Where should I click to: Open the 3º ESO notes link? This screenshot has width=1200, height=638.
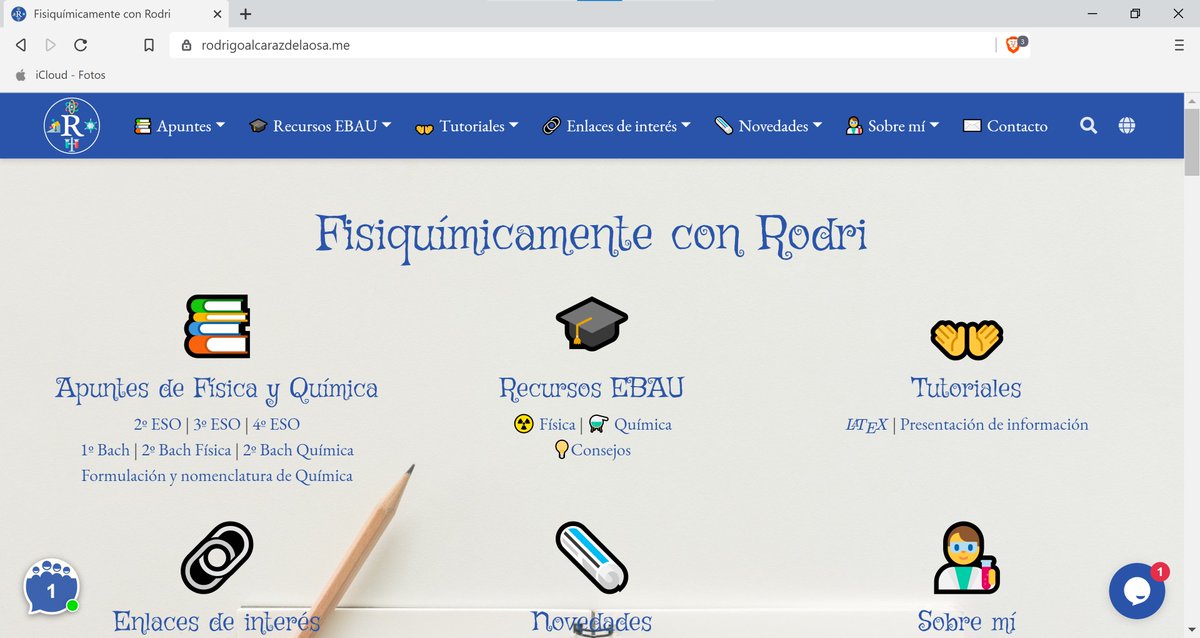tap(217, 424)
